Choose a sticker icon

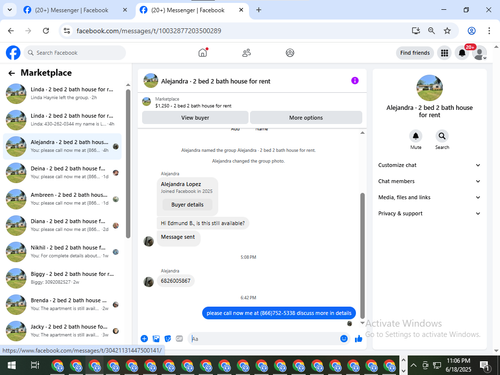pyautogui.click(x=168, y=339)
